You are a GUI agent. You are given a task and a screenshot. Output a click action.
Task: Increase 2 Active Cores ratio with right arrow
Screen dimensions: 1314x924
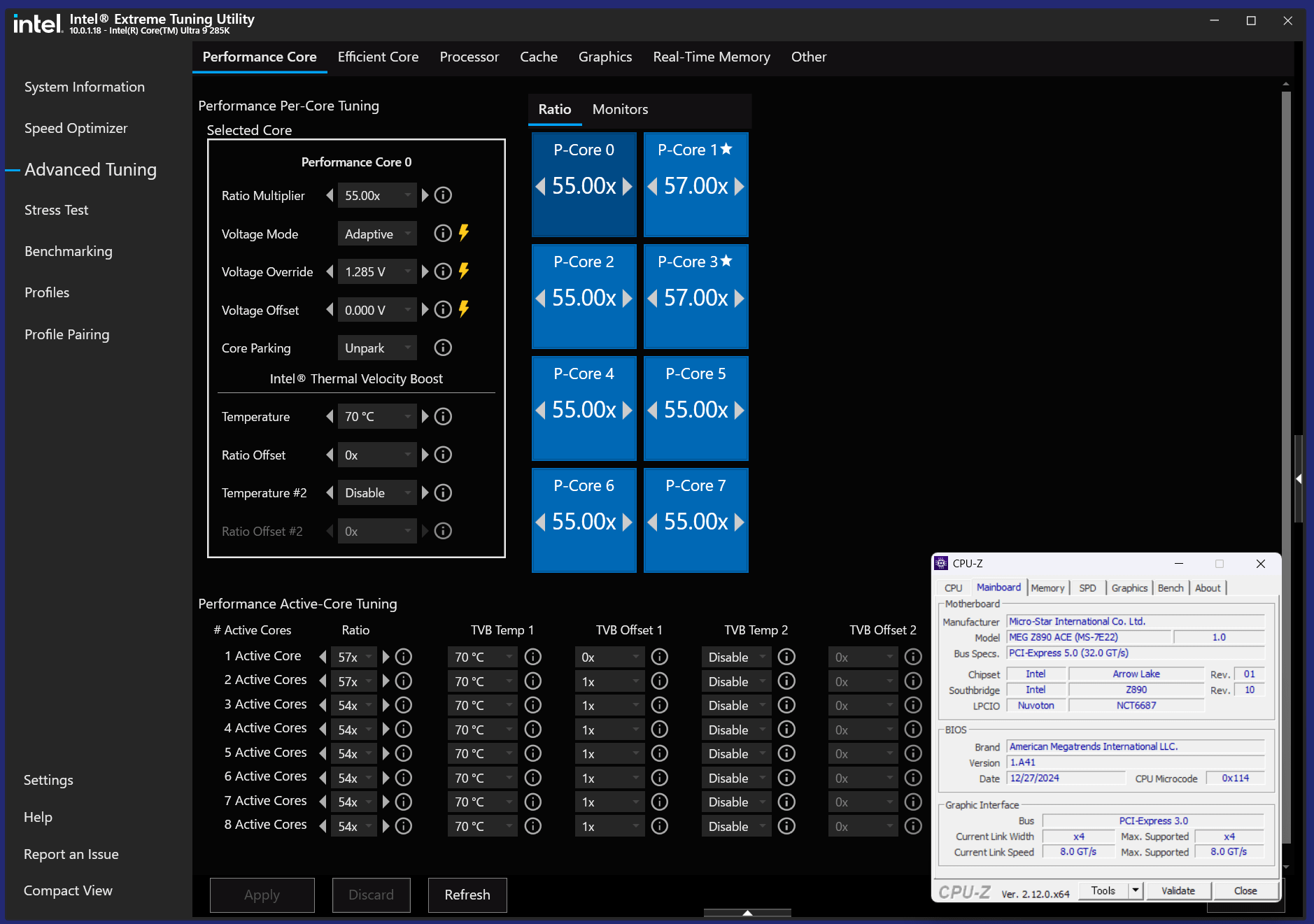click(386, 681)
